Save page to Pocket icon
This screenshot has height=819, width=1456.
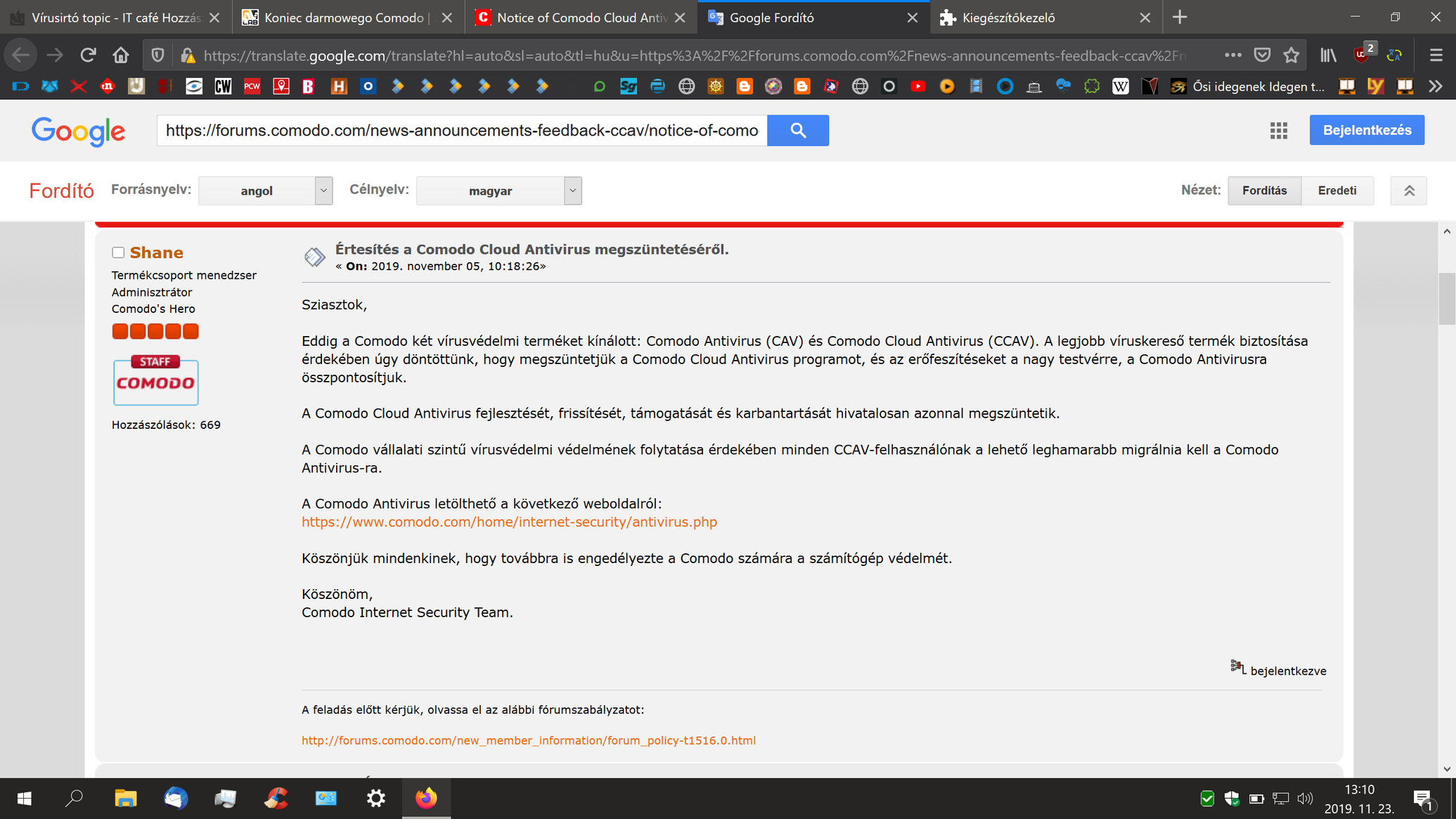[x=1263, y=55]
